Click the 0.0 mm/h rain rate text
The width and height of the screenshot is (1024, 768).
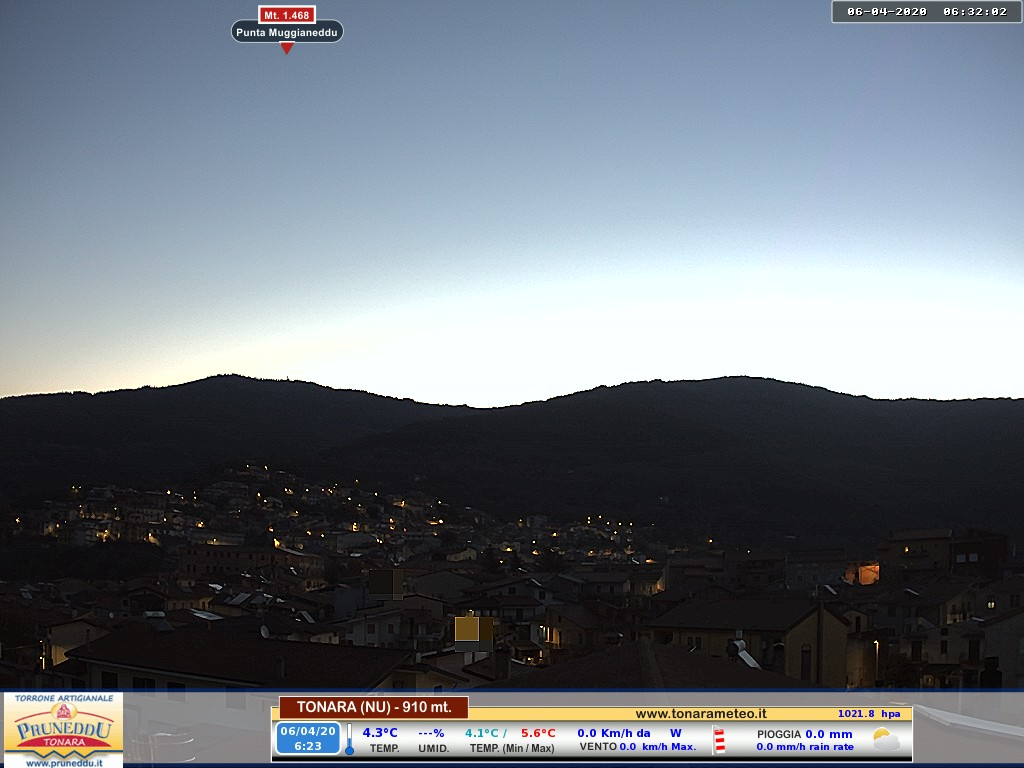tap(805, 746)
